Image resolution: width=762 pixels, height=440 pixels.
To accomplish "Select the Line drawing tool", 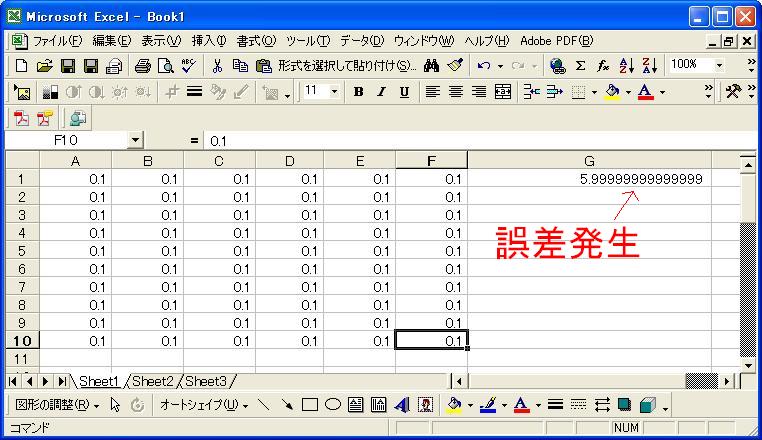I will point(263,405).
